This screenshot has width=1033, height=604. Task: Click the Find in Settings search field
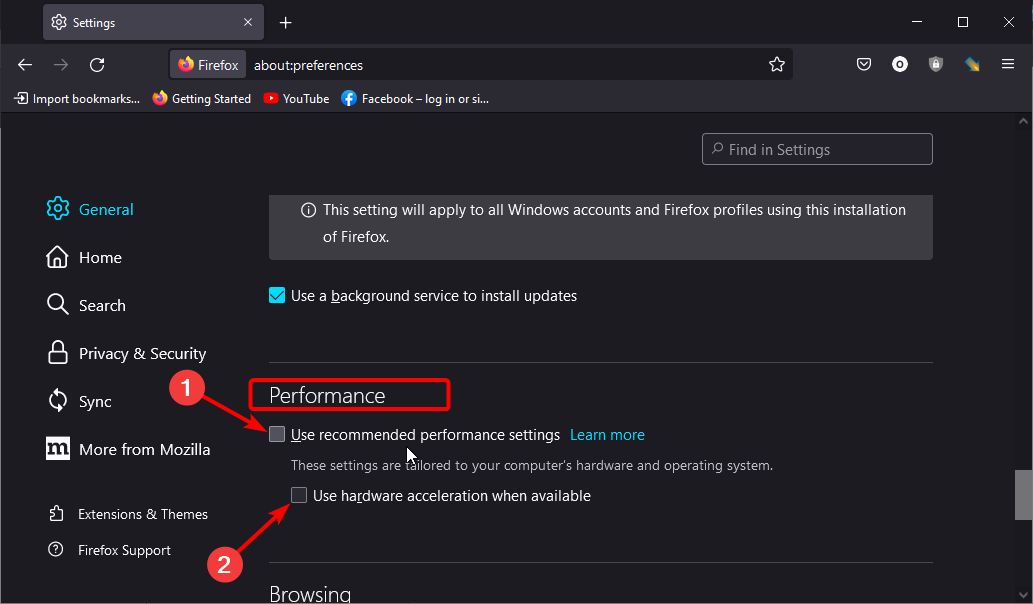817,150
